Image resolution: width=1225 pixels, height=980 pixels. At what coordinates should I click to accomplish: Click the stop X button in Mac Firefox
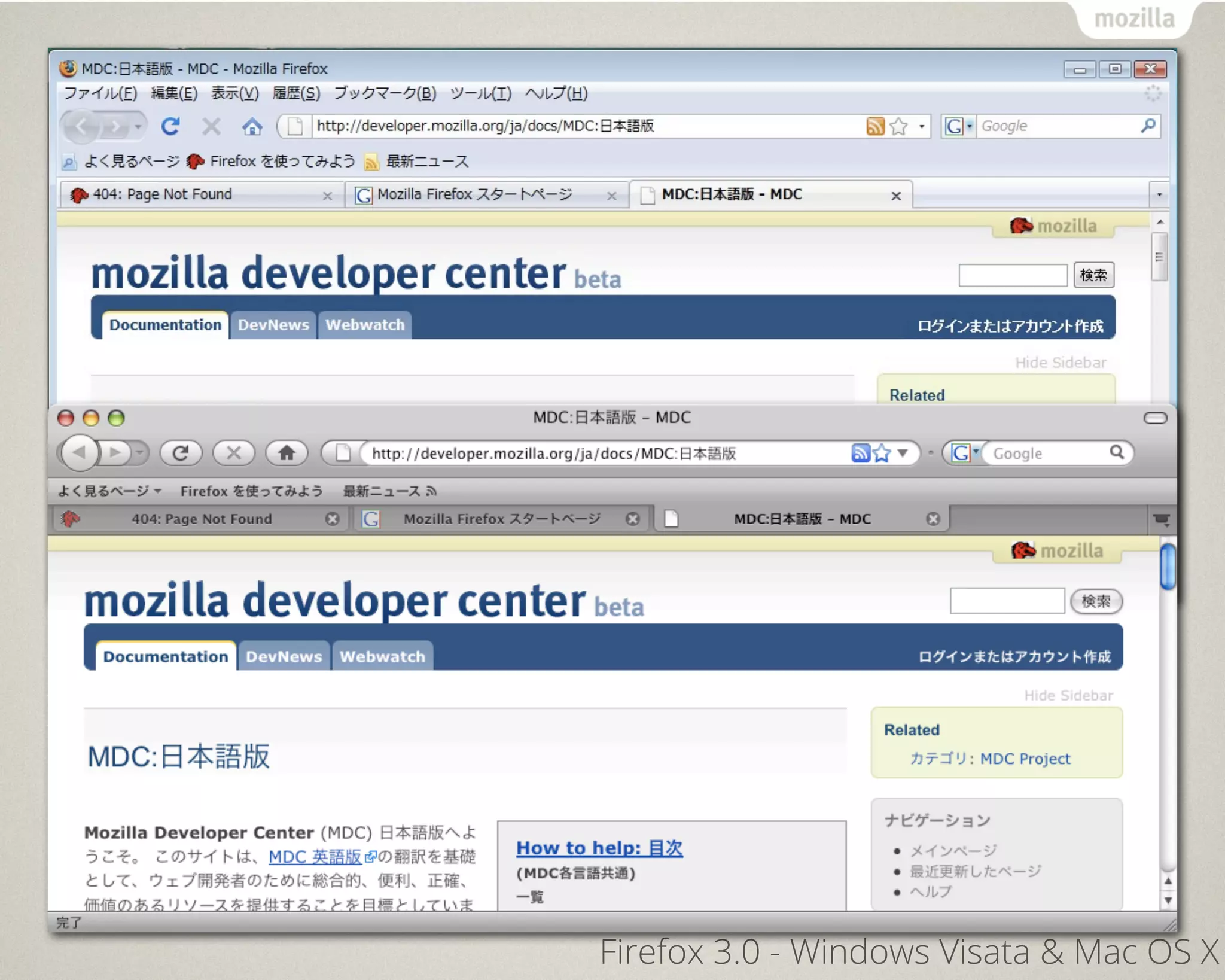[234, 453]
